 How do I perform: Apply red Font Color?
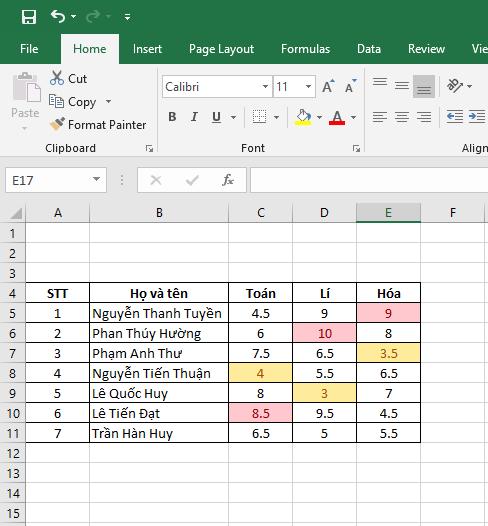tap(337, 117)
